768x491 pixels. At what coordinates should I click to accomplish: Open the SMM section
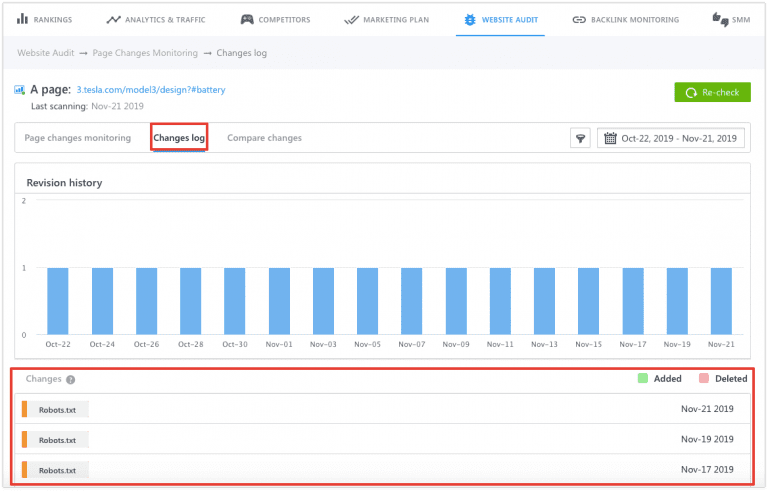point(731,20)
